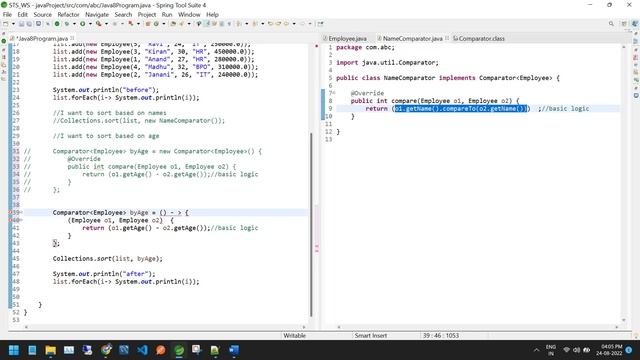
Task: Expand the system tray hidden icons chevron
Action: (536, 350)
